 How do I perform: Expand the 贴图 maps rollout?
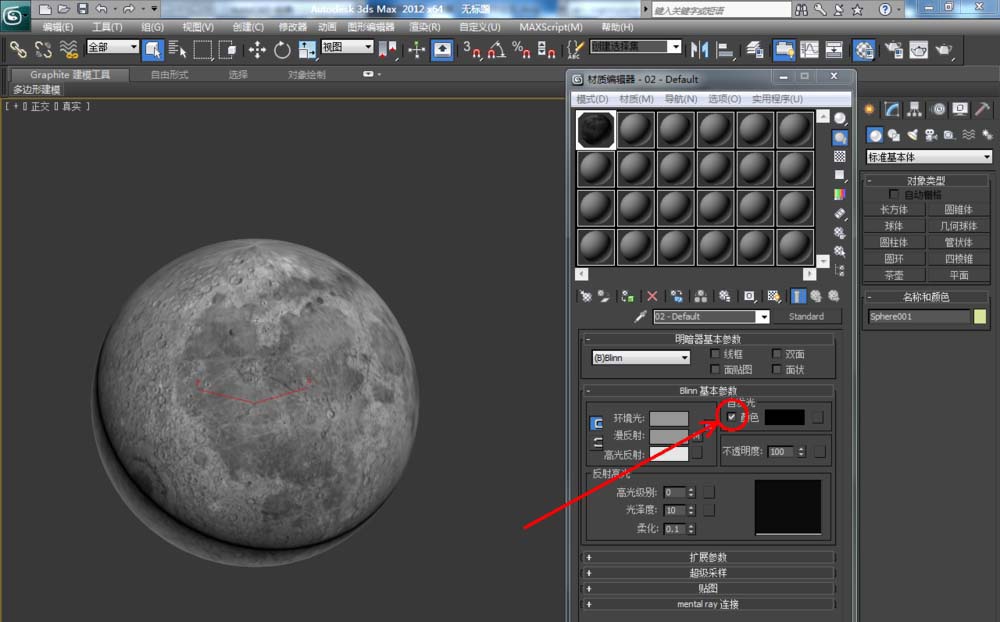708,589
